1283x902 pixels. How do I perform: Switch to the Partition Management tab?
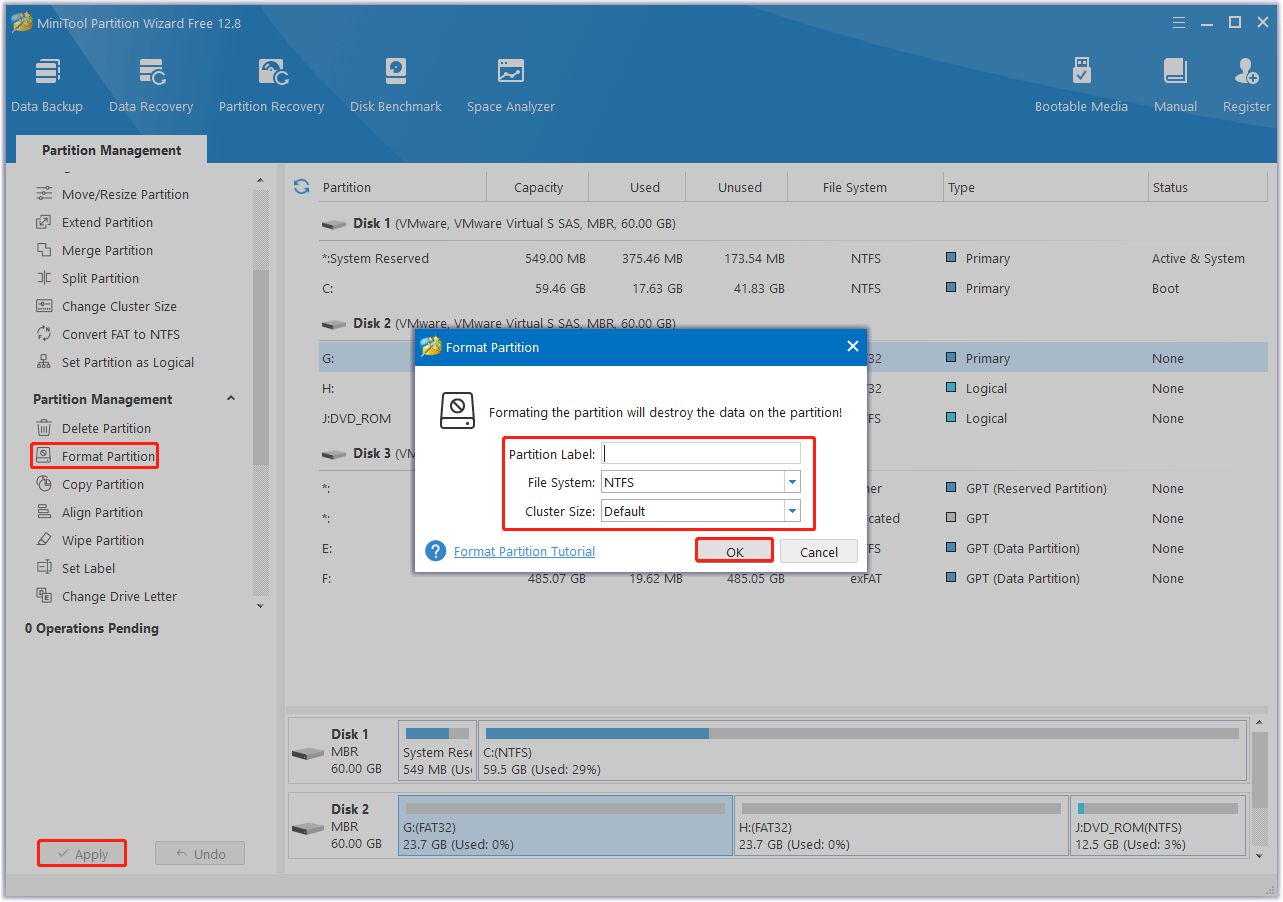tap(111, 149)
